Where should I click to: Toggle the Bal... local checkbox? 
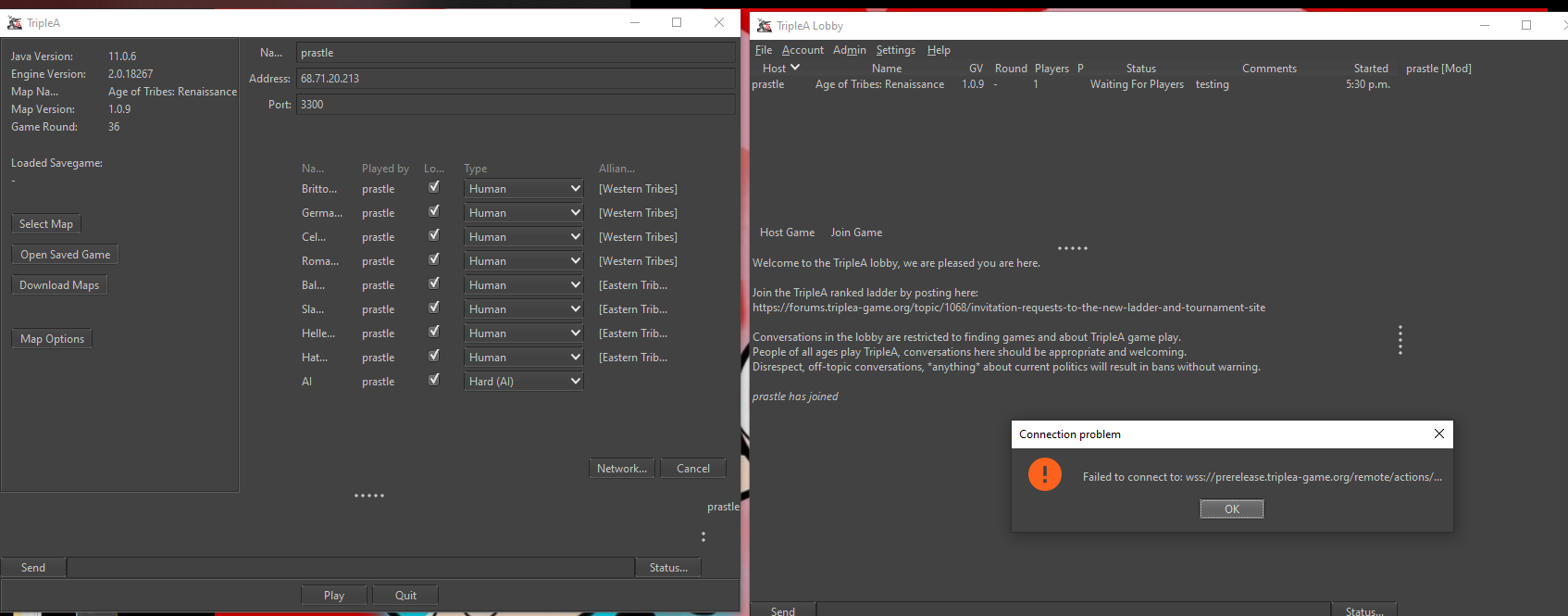[434, 283]
